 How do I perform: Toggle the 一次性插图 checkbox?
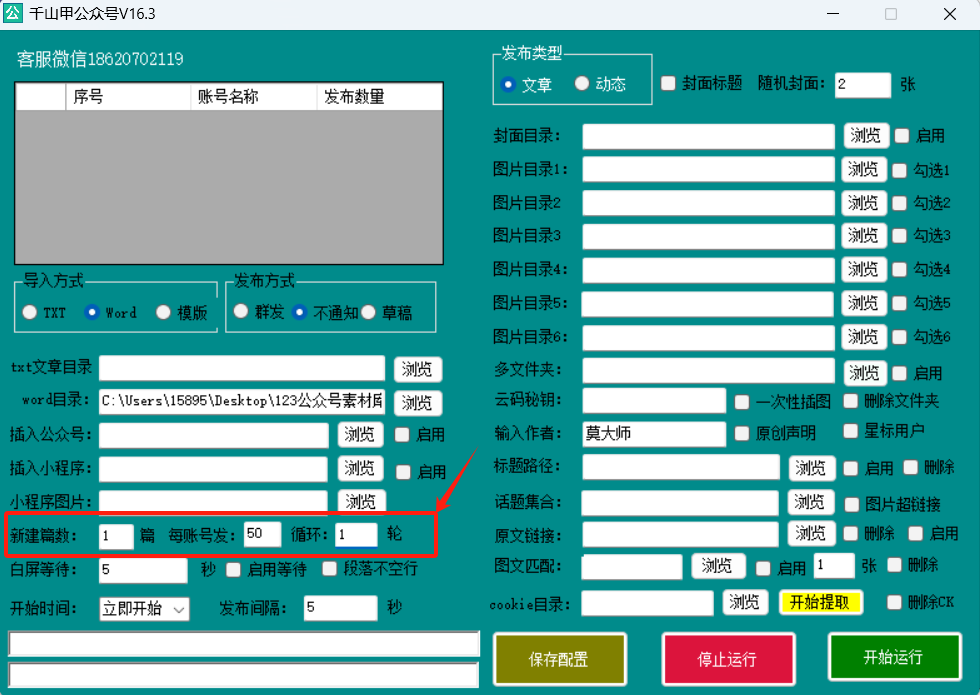click(742, 402)
